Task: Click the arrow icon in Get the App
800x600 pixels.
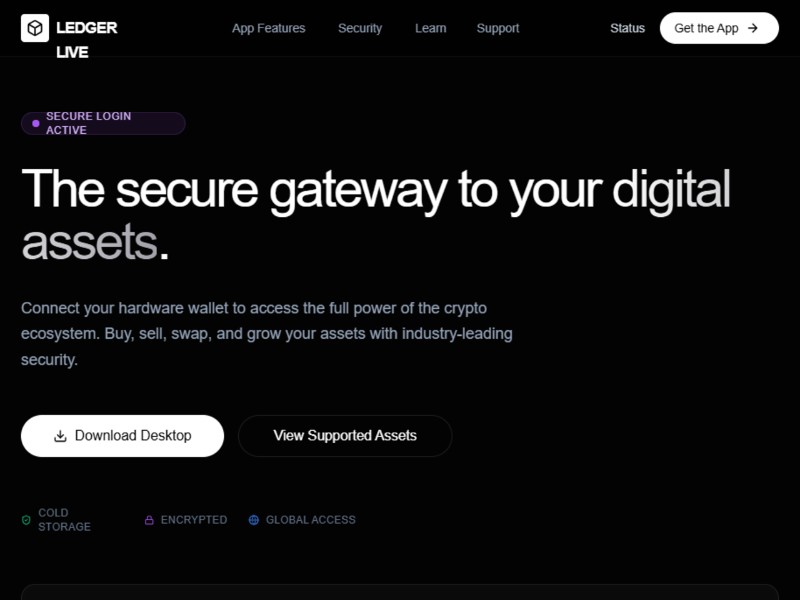Action: 753,28
